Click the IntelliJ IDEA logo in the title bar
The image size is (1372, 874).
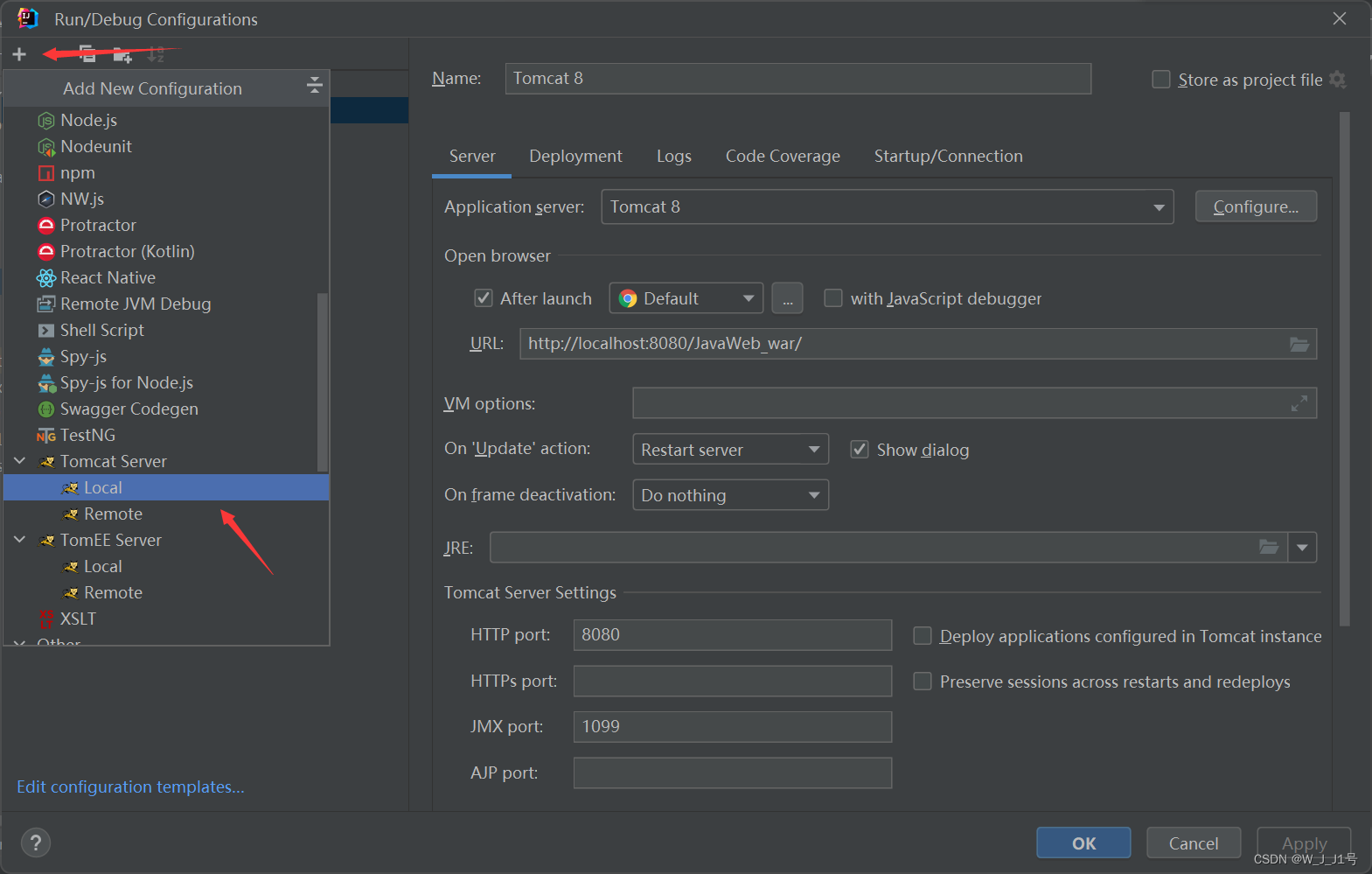click(29, 18)
